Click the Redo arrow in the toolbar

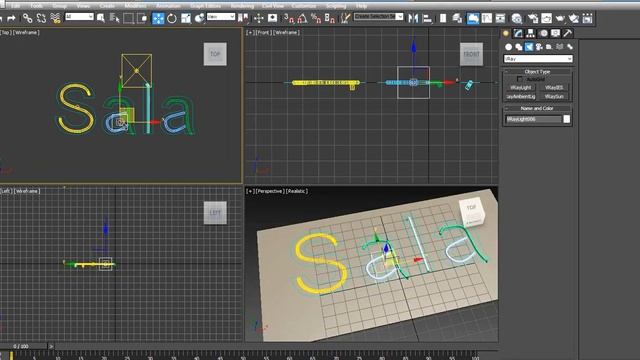[x=11, y=18]
